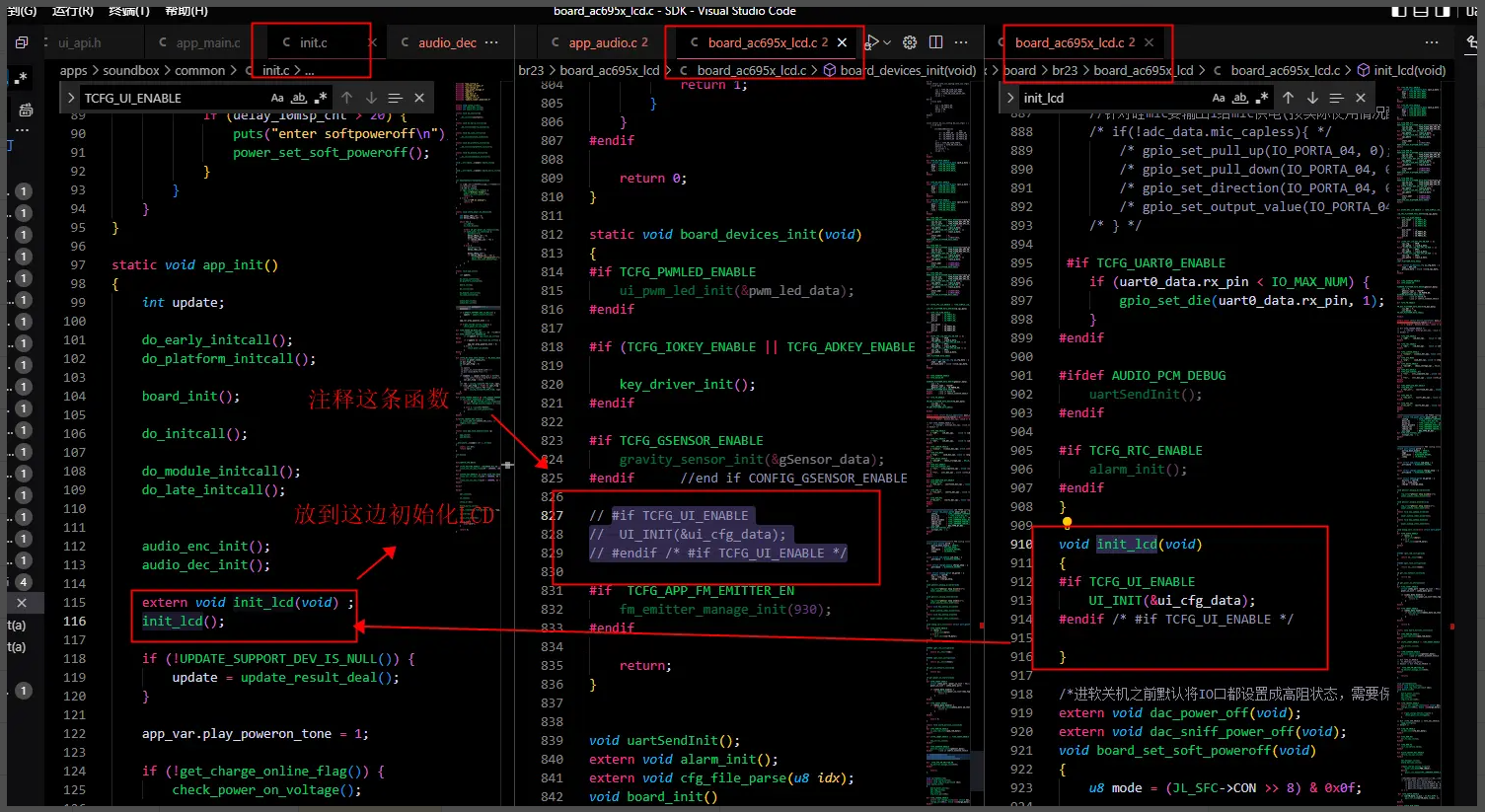
Task: Open soundbox breadcrumb in left editor
Action: [x=131, y=70]
